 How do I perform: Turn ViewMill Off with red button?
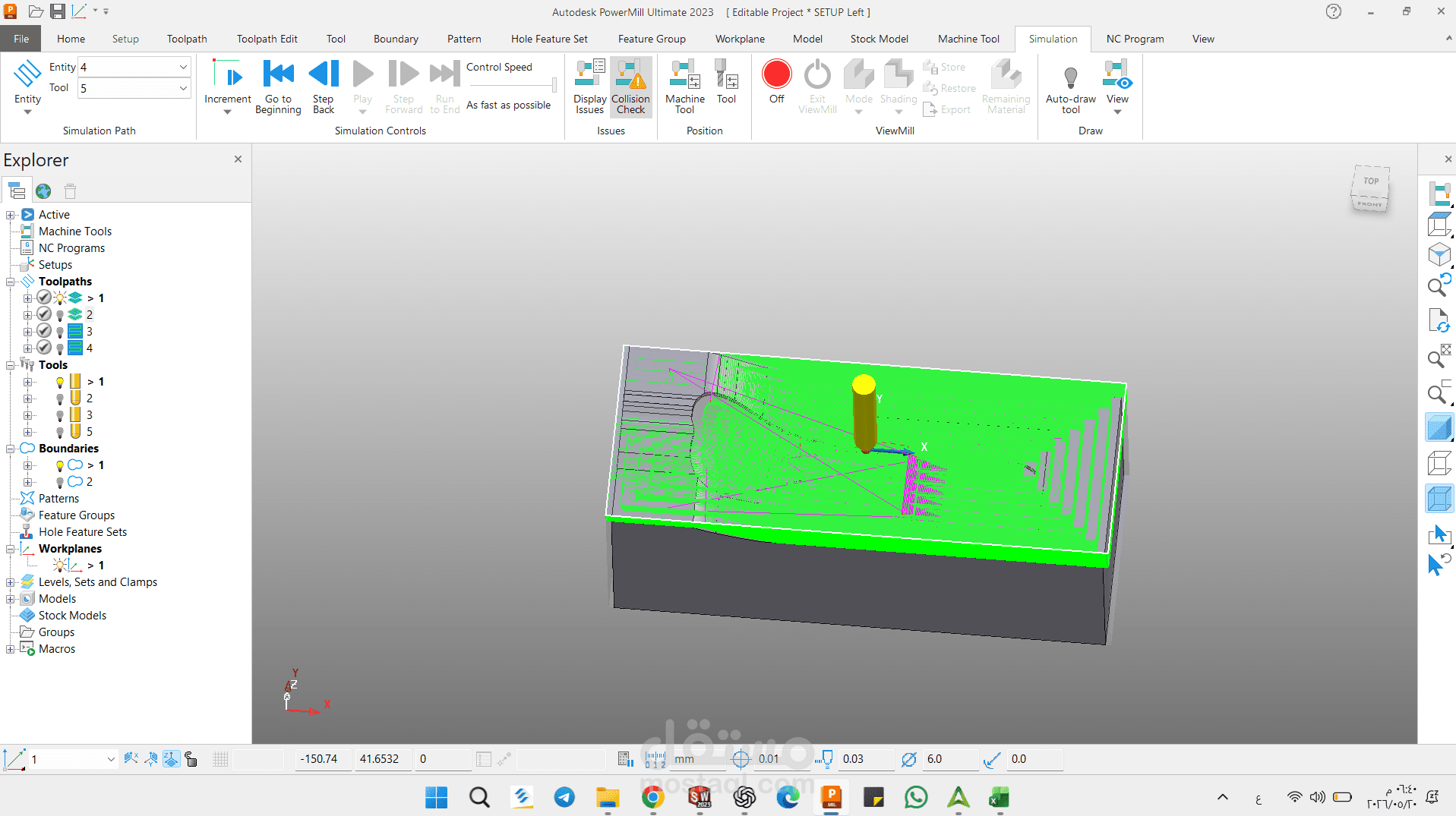pyautogui.click(x=776, y=80)
